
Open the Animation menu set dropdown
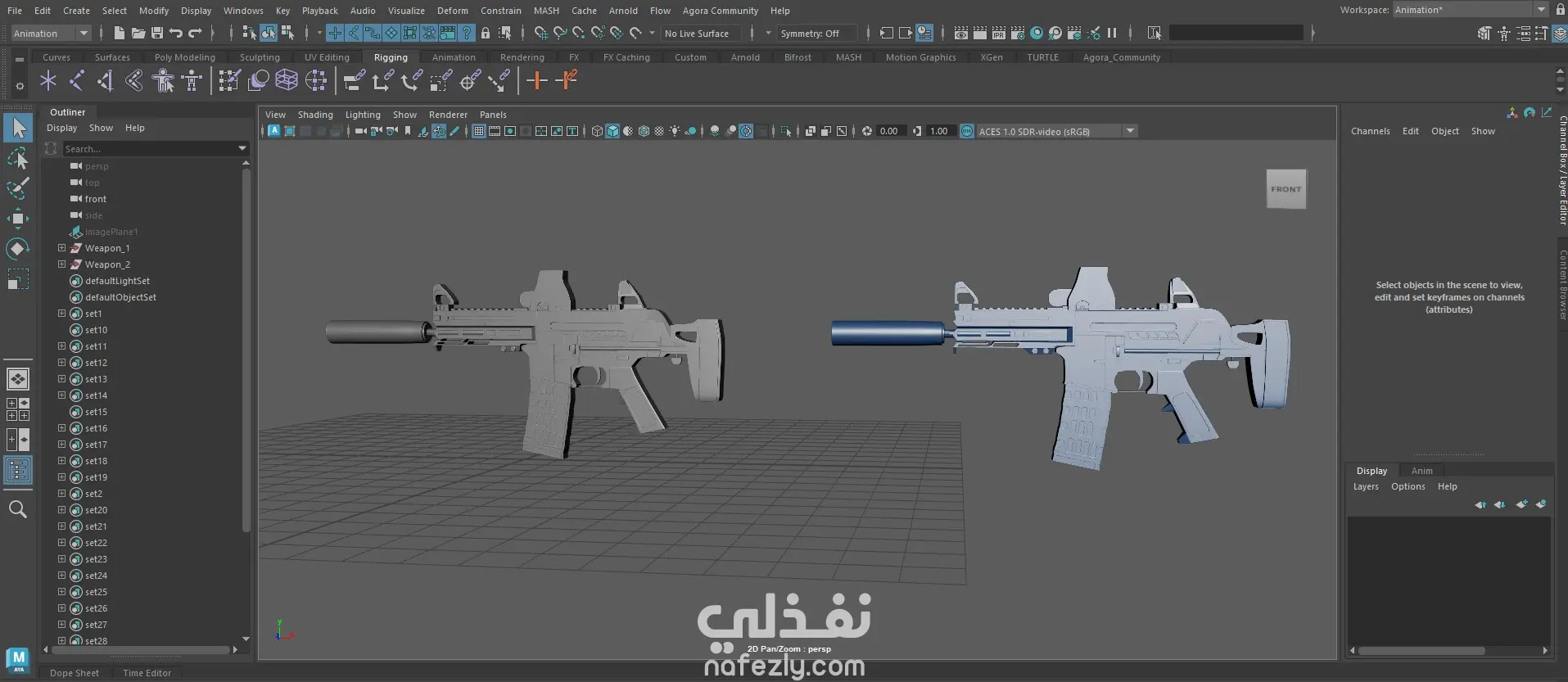(51, 34)
